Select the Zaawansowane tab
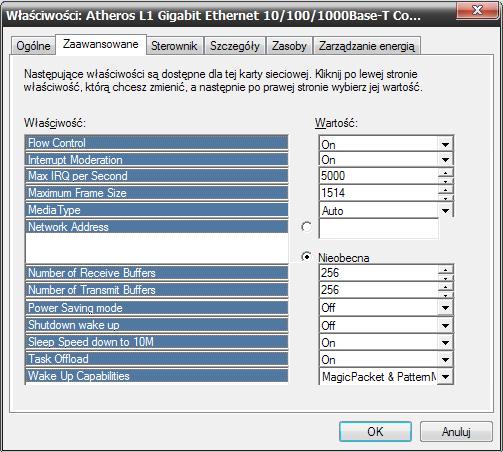 101,44
